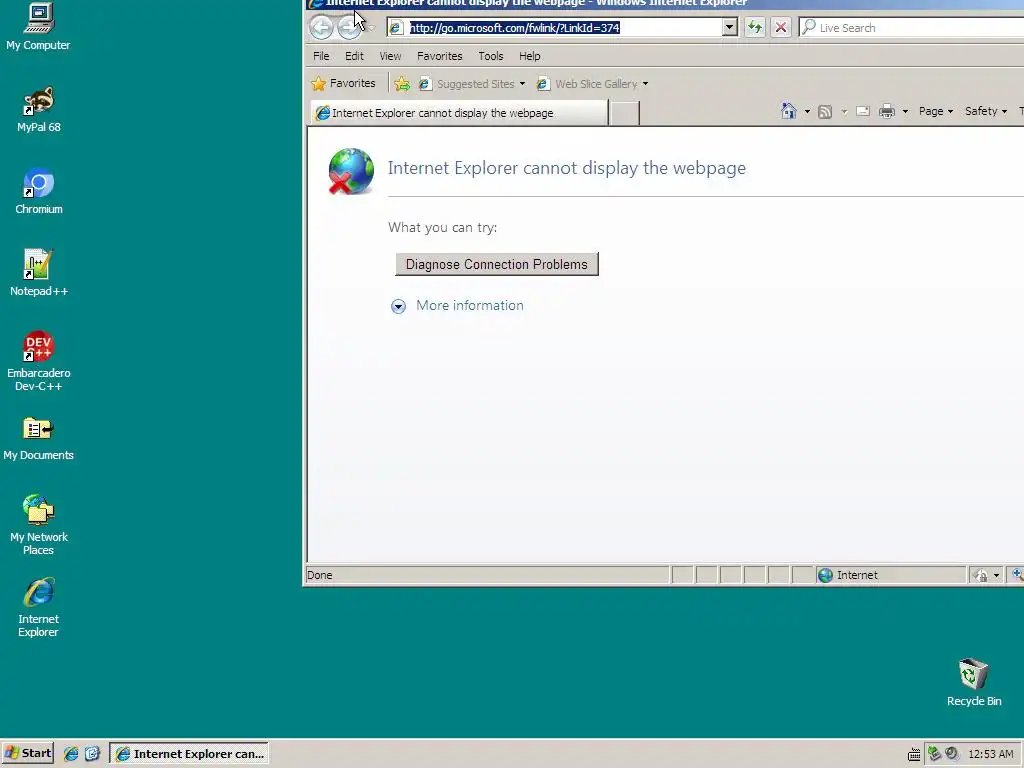
Task: Select the Embarcadero Dev-C++ desktop shortcut
Action: coord(39,361)
